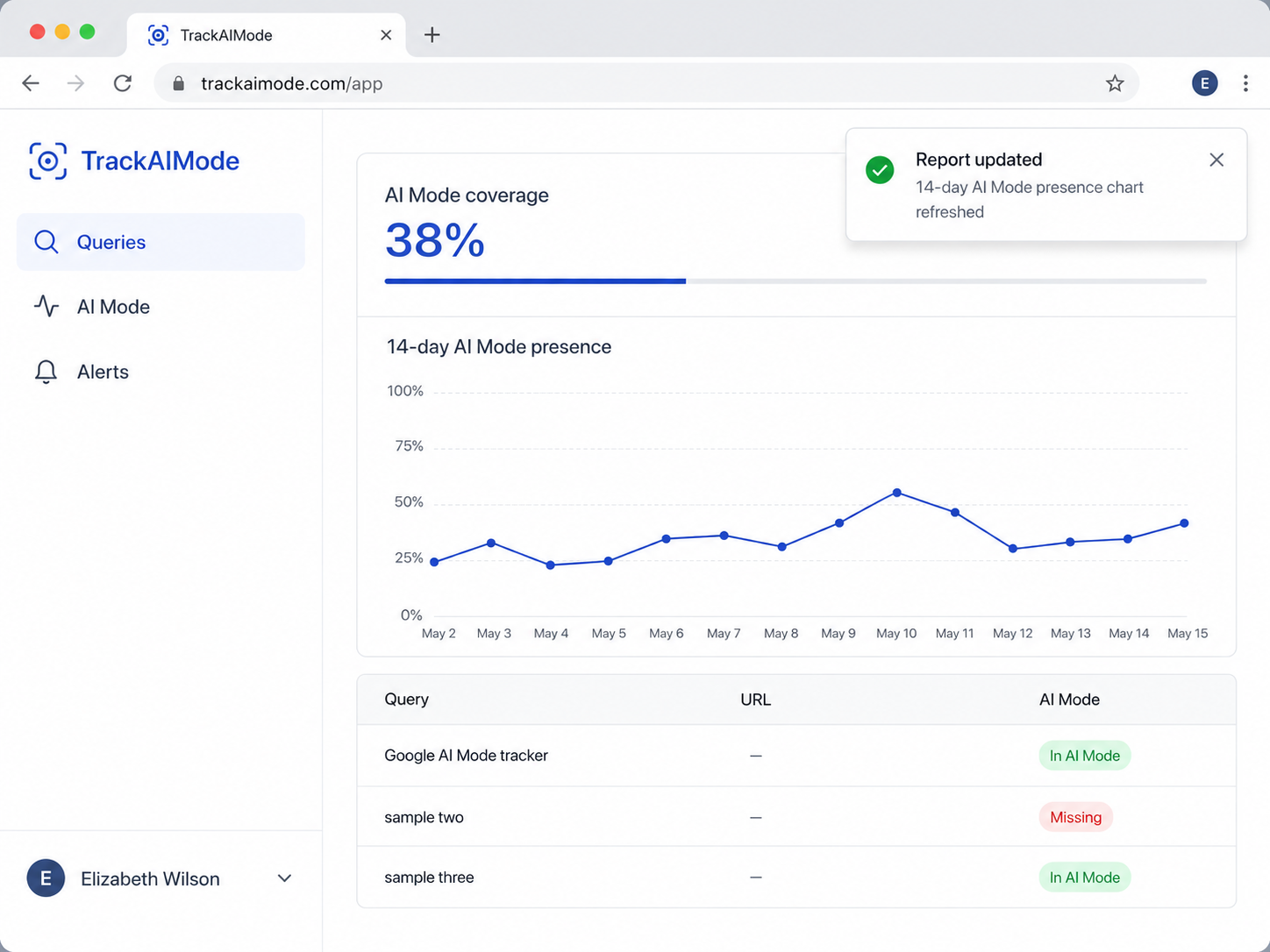Screen dimensions: 1270x952
Task: Click the TrackAIMode logo icon in sidebar
Action: pos(47,161)
